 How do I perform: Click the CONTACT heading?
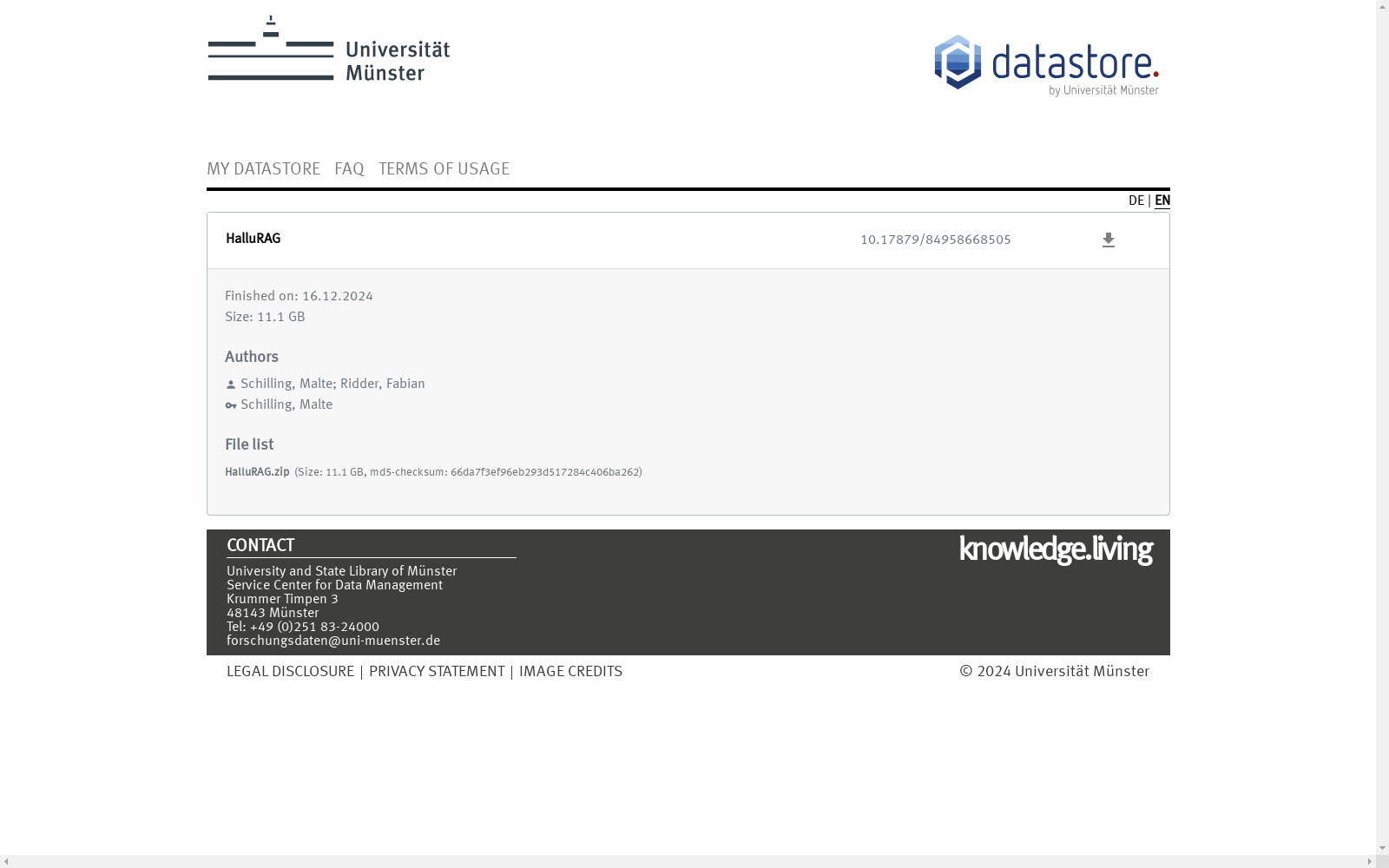(x=260, y=546)
